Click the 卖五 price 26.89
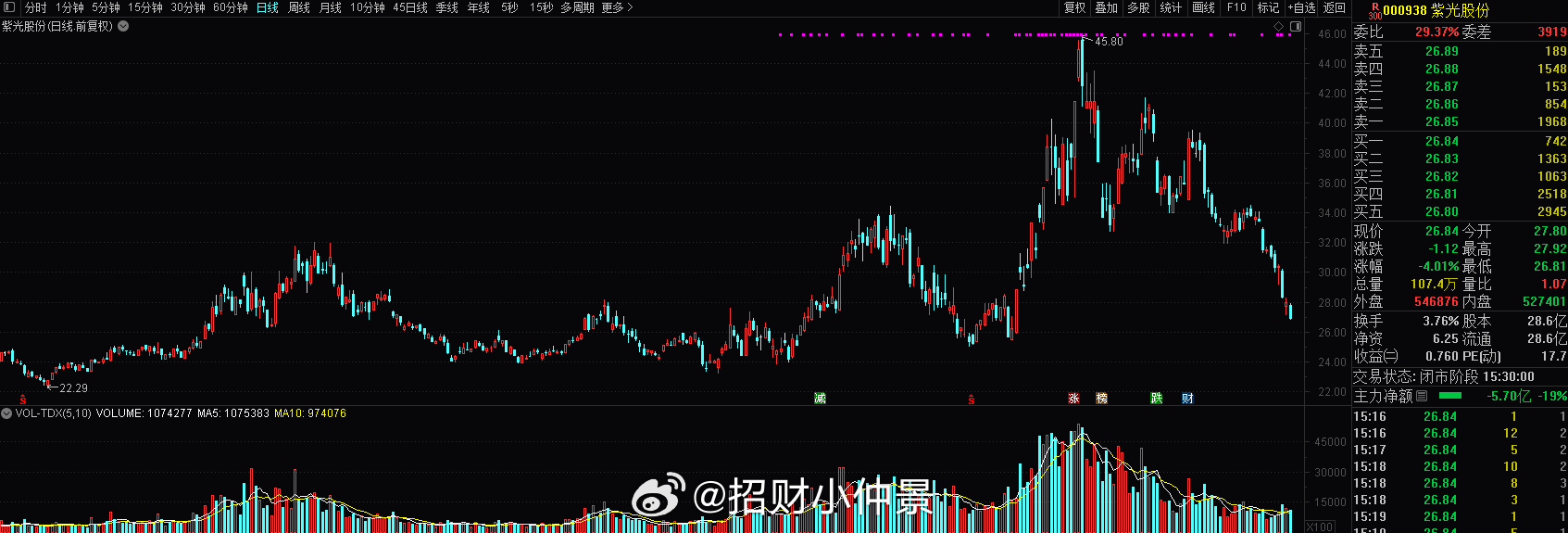 (x=1442, y=51)
